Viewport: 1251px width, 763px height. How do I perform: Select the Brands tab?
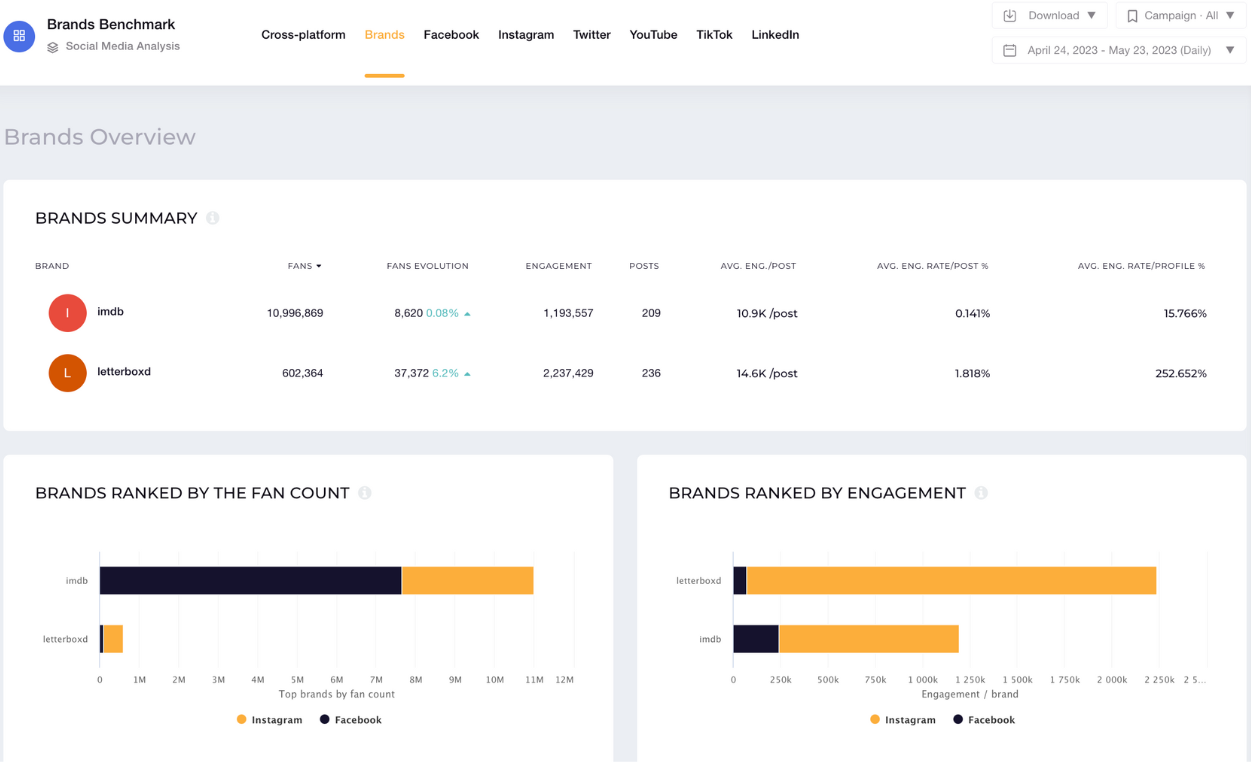point(384,35)
